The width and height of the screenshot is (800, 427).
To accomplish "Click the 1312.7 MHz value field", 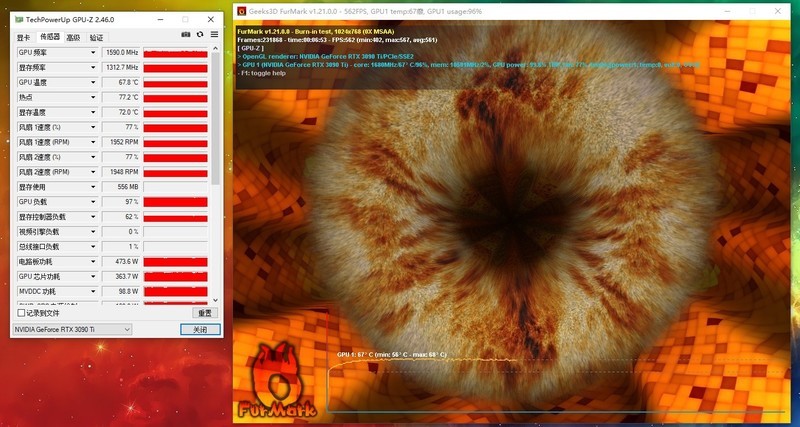I will point(121,67).
